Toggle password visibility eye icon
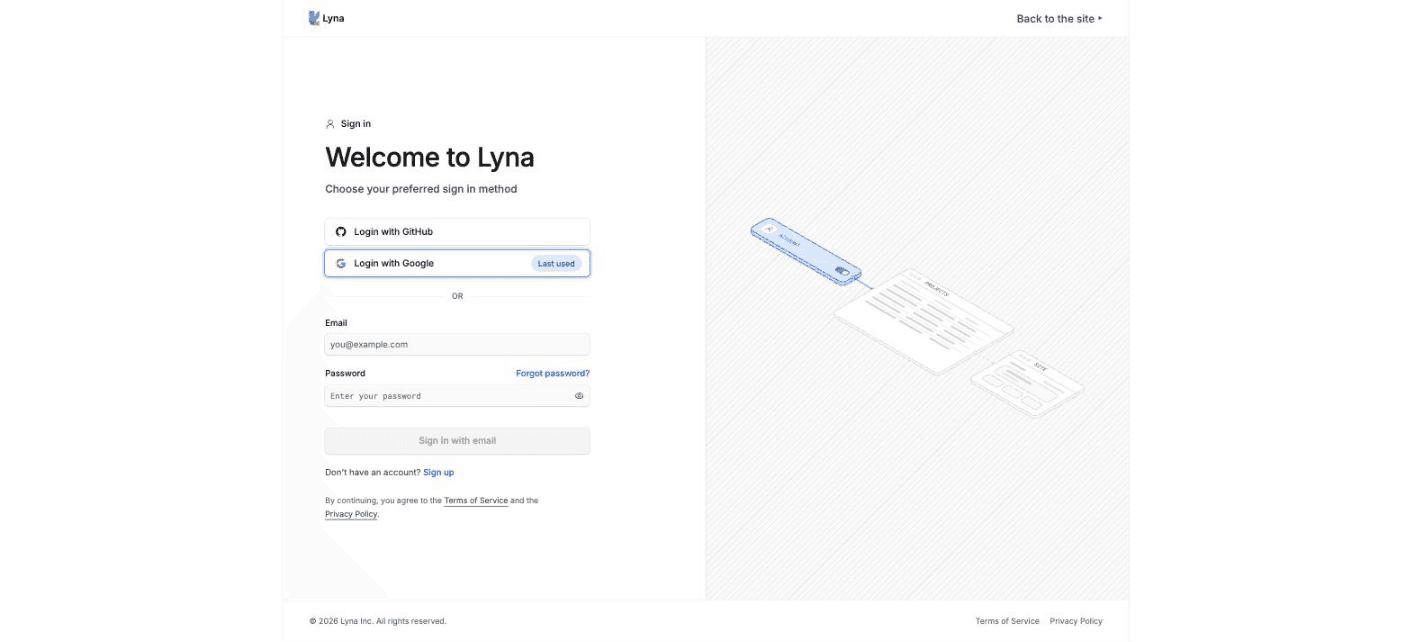The width and height of the screenshot is (1410, 642). (x=579, y=396)
